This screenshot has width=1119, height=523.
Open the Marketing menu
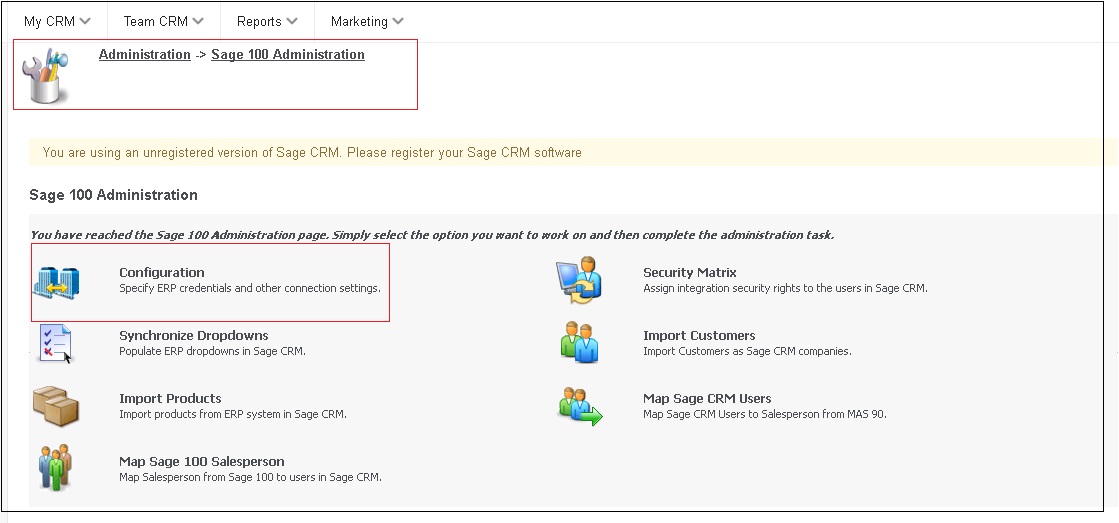368,21
